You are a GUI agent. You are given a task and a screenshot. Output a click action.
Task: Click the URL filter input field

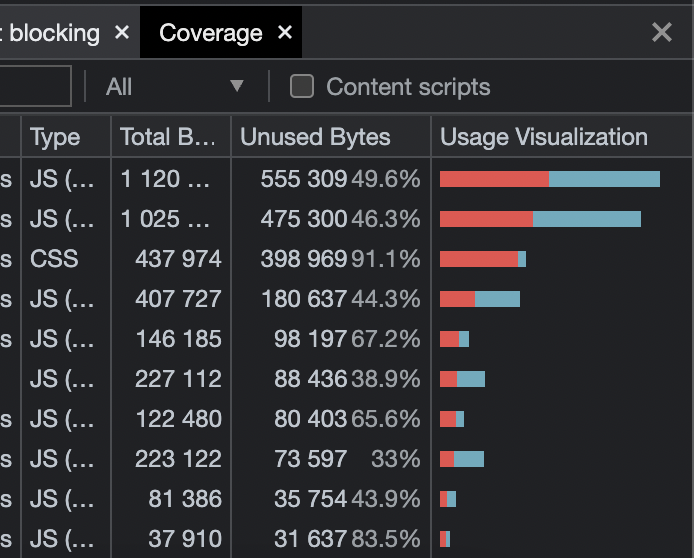(x=35, y=86)
